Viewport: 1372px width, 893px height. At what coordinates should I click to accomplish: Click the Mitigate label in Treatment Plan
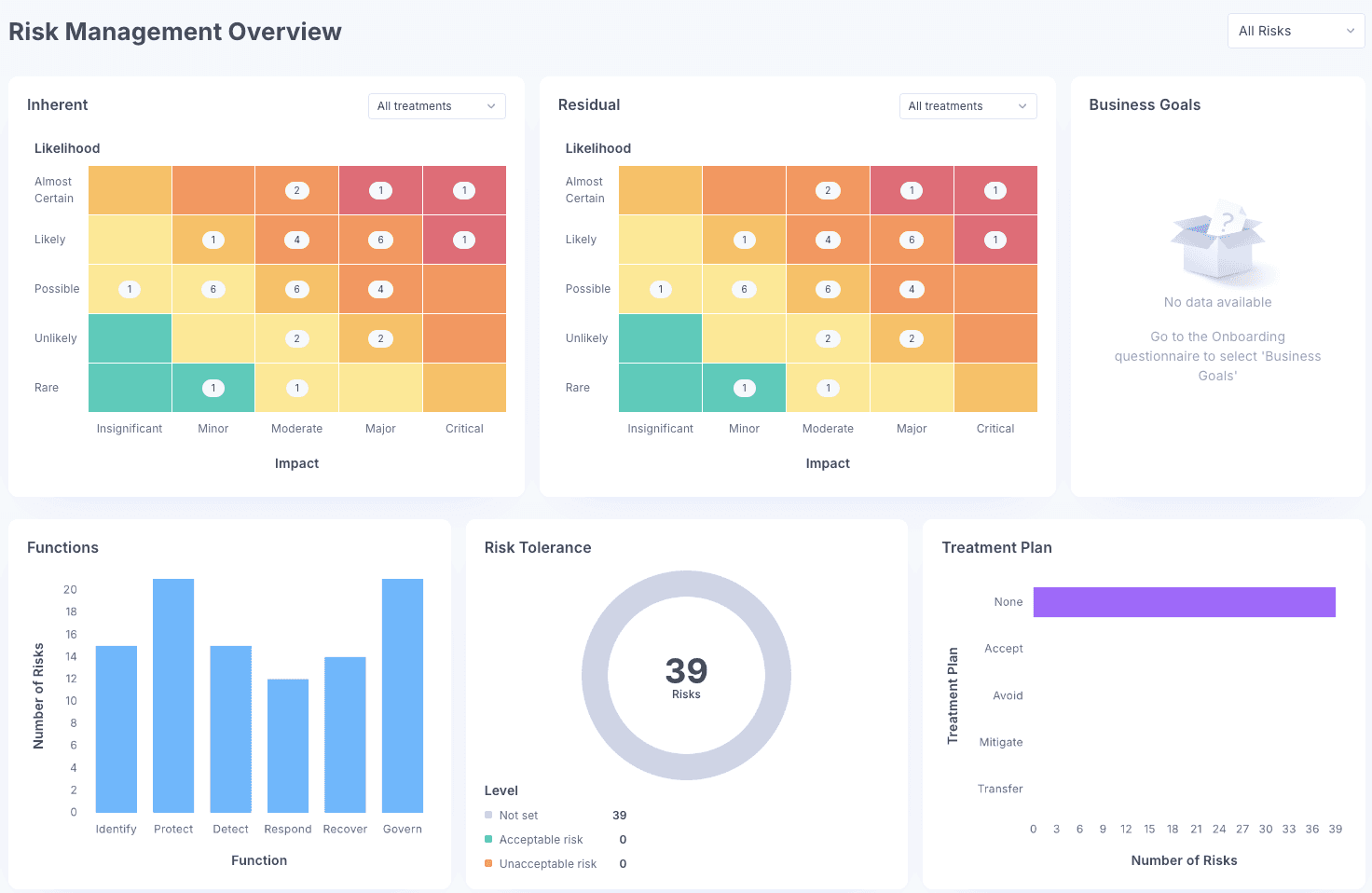pos(1001,741)
